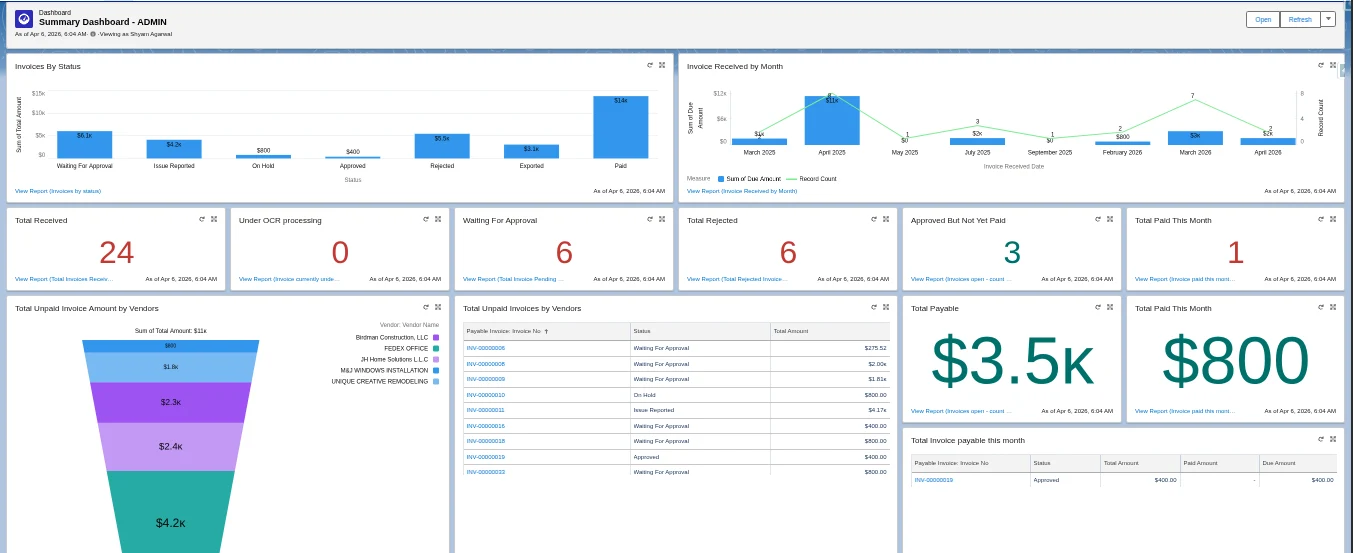
Task: Click the On Hold status cell
Action: (699, 395)
